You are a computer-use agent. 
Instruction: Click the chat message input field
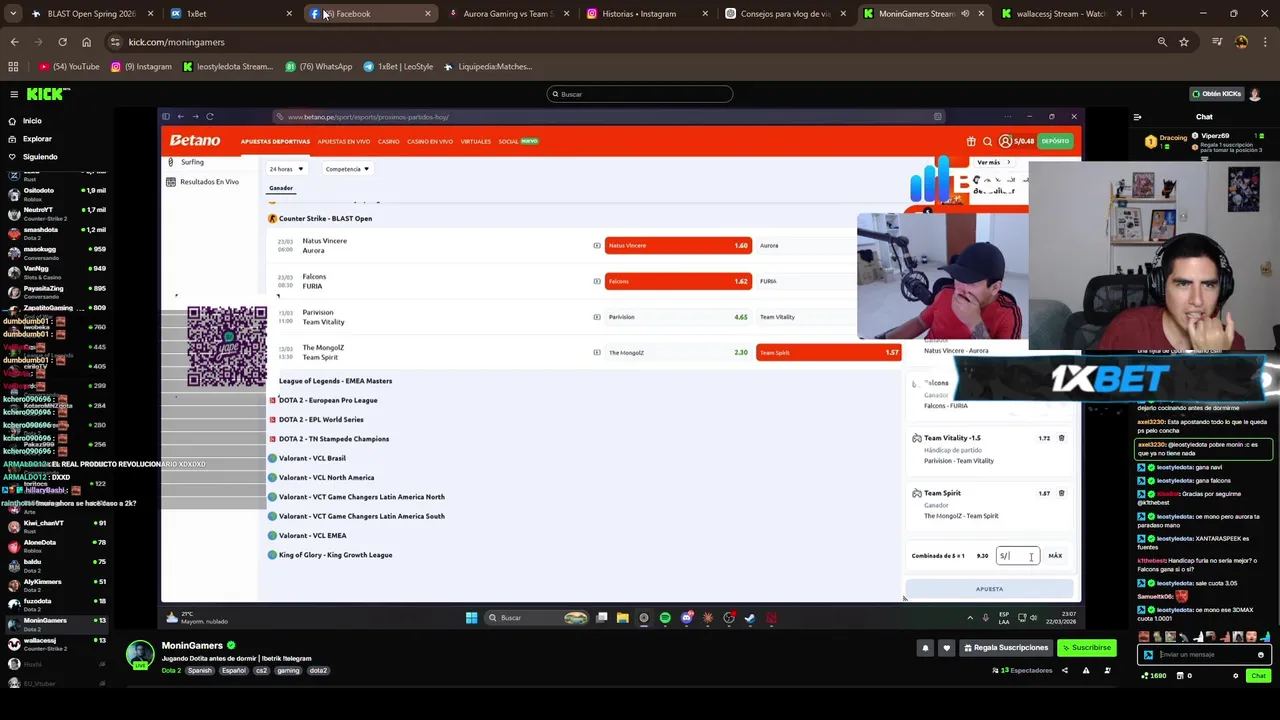pyautogui.click(x=1205, y=655)
